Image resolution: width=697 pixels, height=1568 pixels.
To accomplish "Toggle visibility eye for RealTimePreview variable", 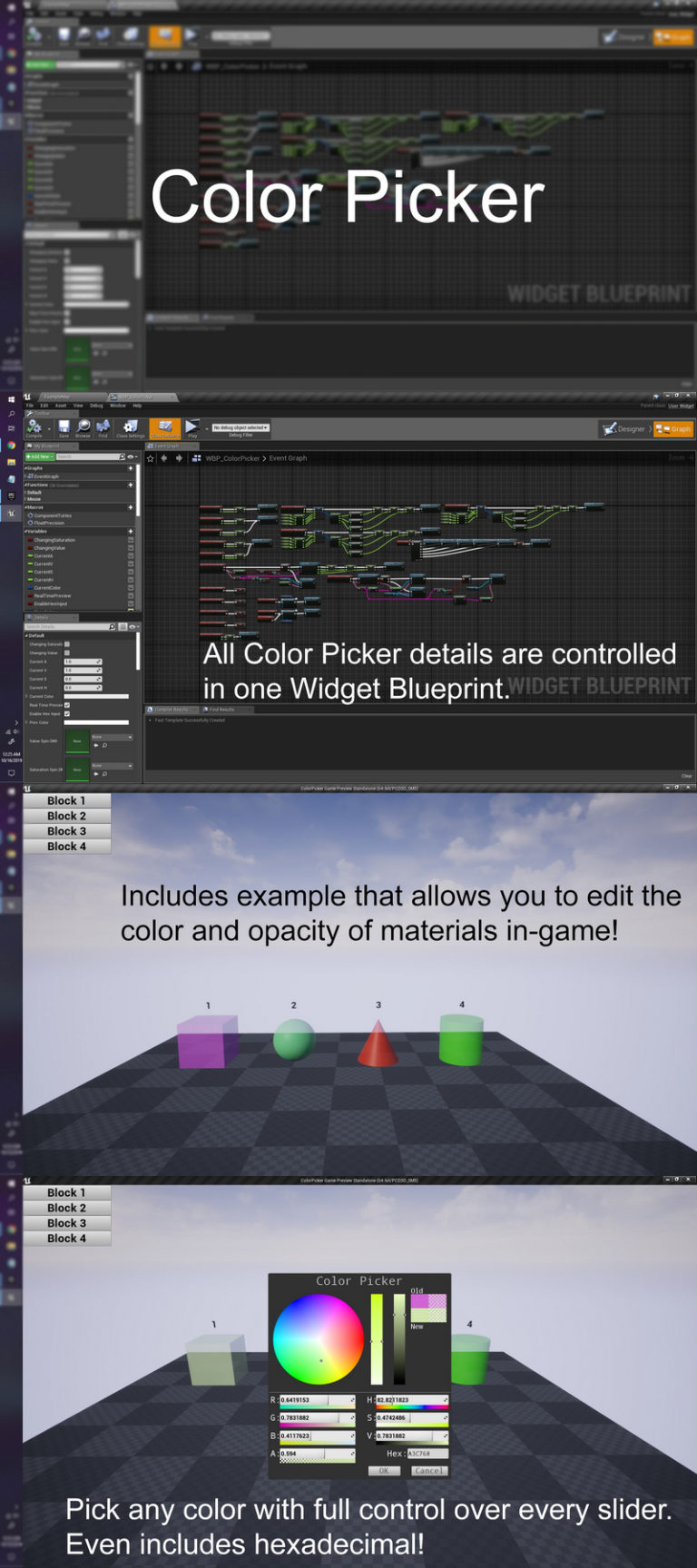I will click(131, 595).
